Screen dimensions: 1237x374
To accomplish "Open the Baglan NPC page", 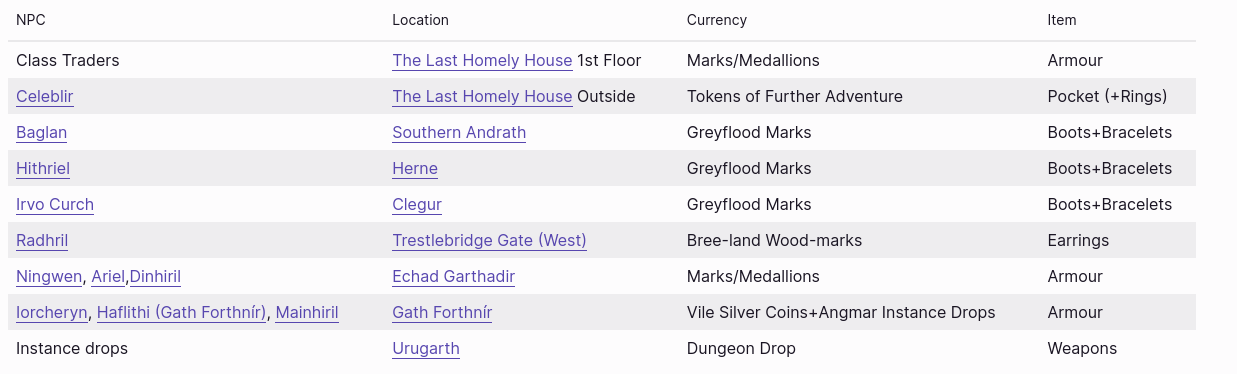I will click(42, 133).
